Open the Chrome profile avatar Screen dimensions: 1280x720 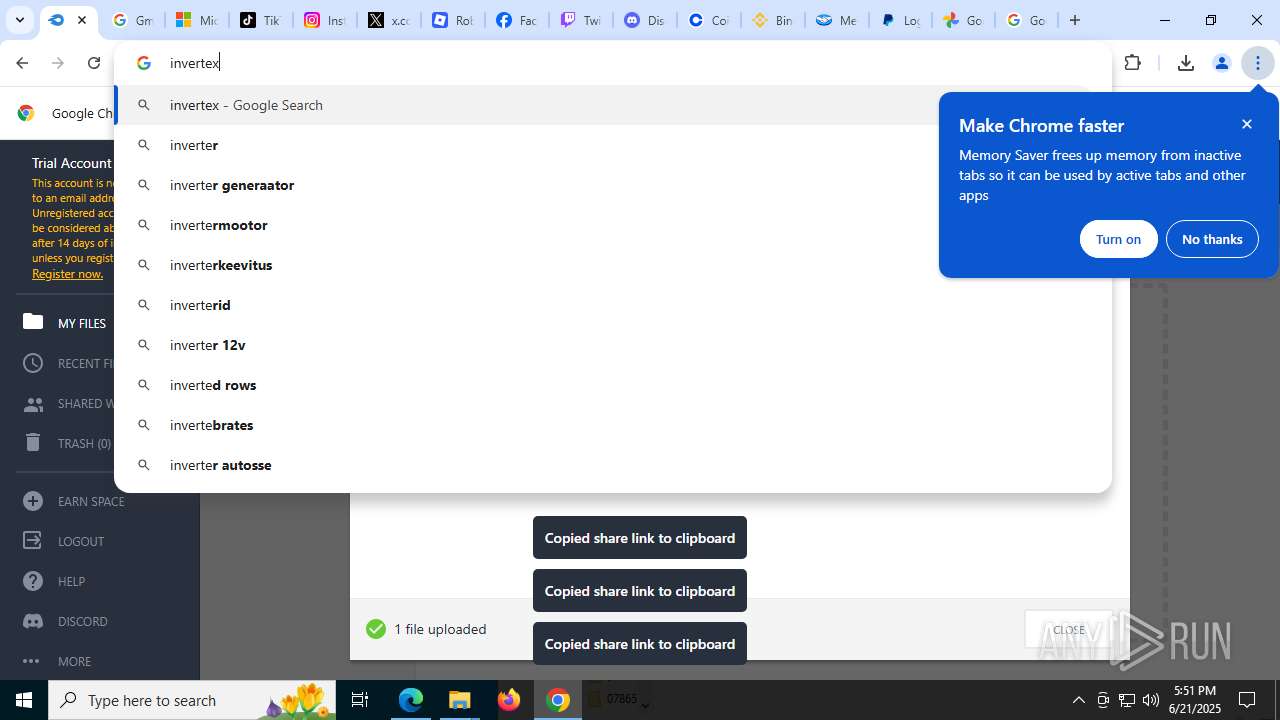point(1221,63)
